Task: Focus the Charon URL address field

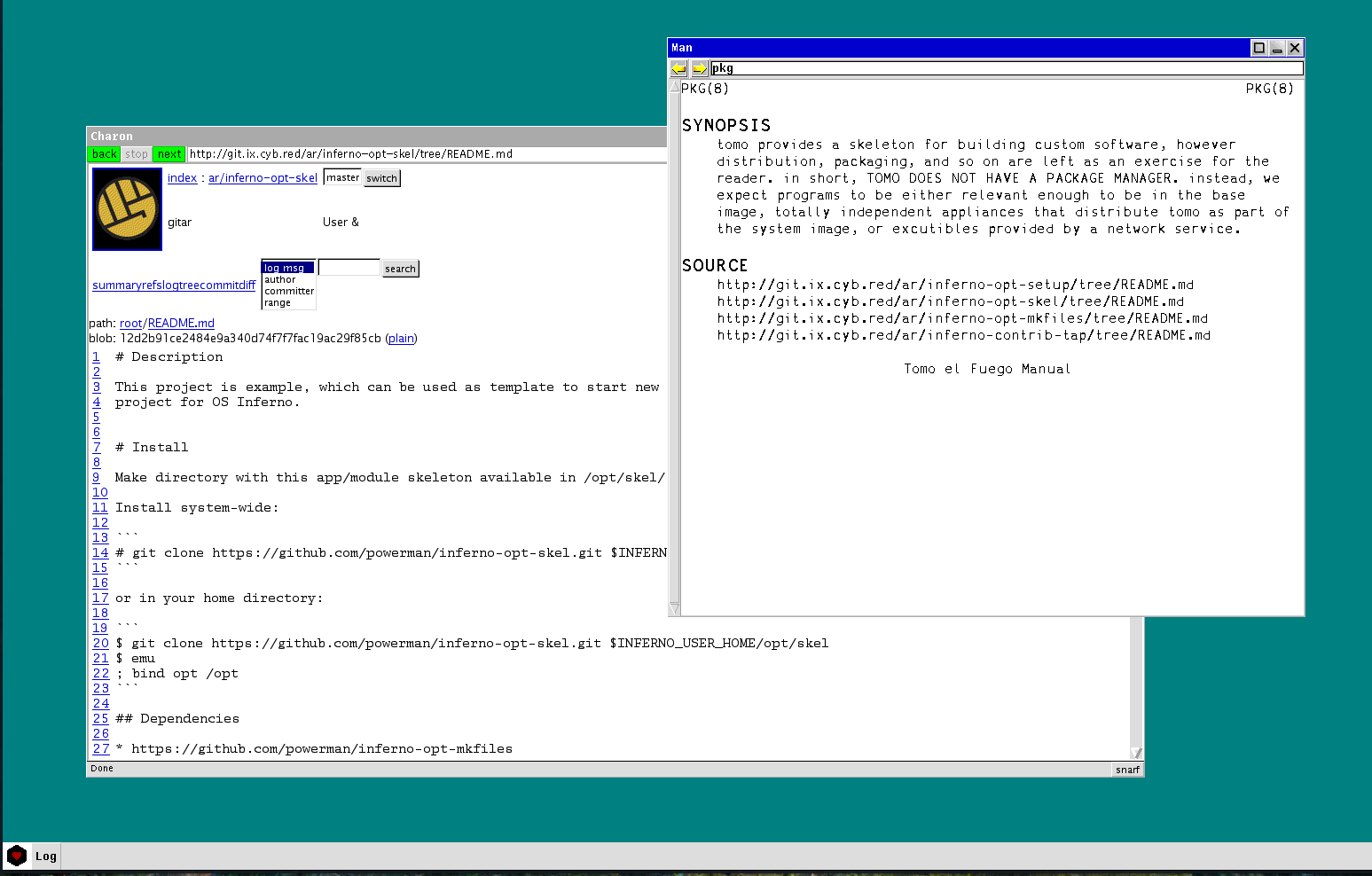Action: [x=427, y=154]
